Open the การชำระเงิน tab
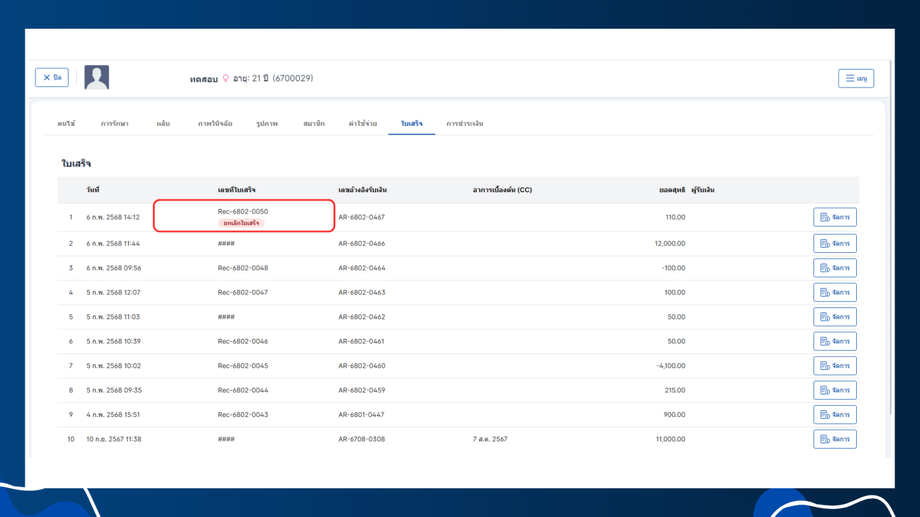Screen dimensions: 920x517 [x=464, y=124]
